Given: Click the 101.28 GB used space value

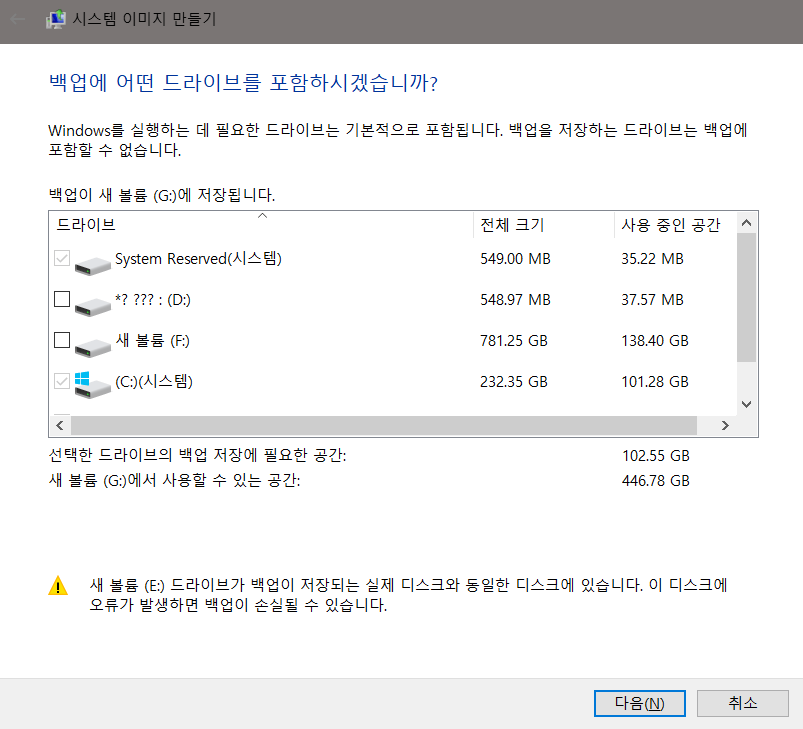Looking at the screenshot, I should tap(655, 381).
